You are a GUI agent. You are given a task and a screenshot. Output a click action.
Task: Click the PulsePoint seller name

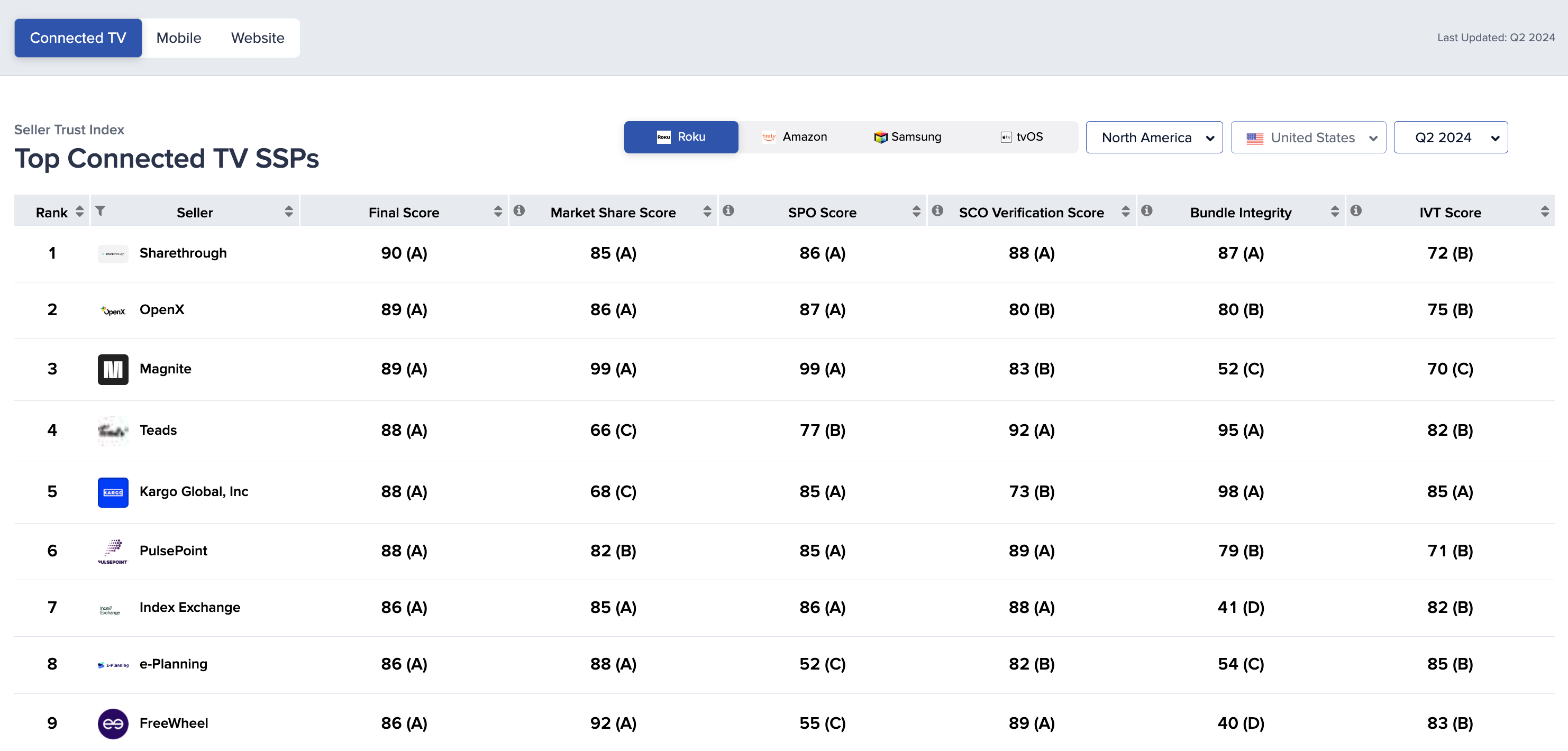click(x=173, y=551)
